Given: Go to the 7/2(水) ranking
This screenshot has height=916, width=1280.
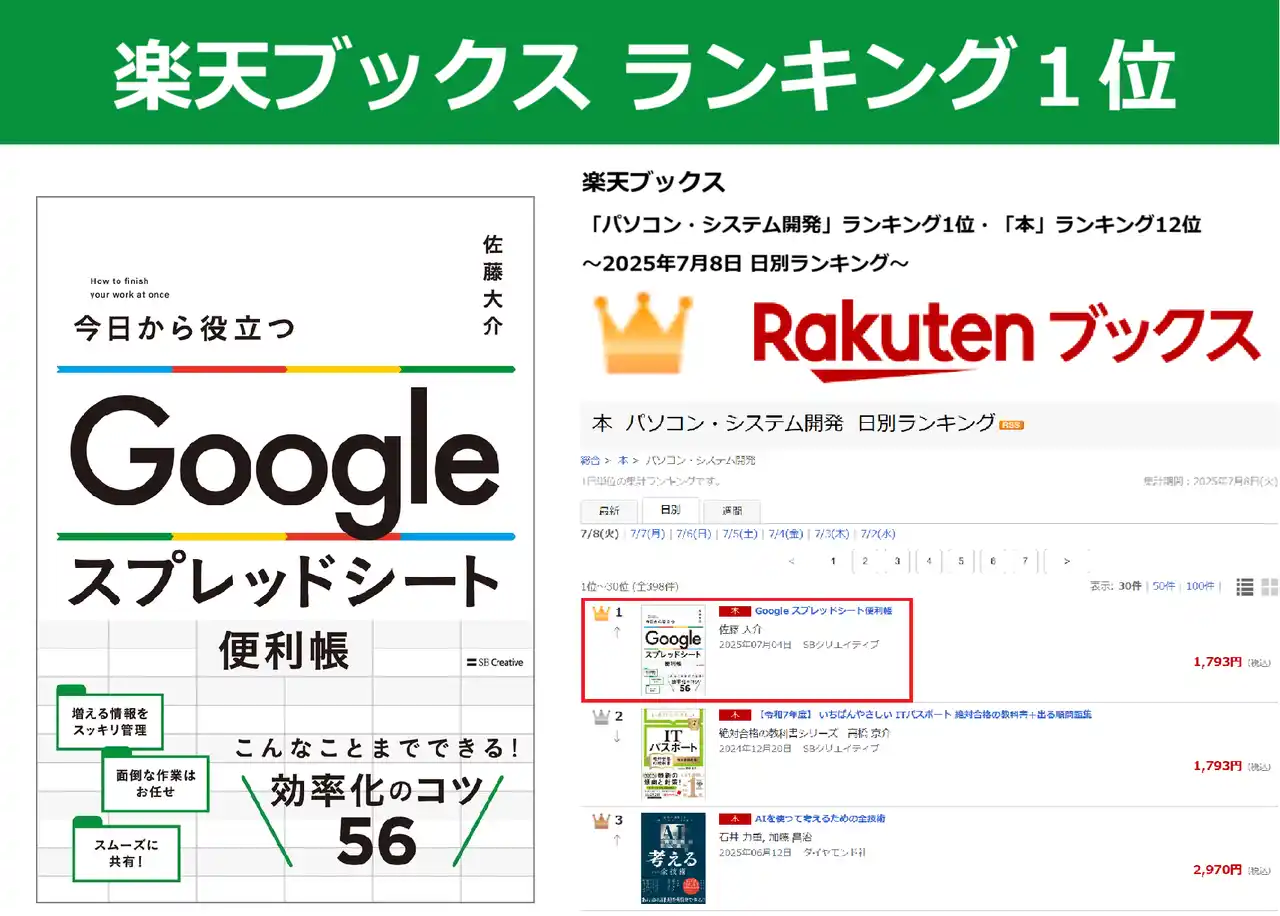Looking at the screenshot, I should click(878, 535).
